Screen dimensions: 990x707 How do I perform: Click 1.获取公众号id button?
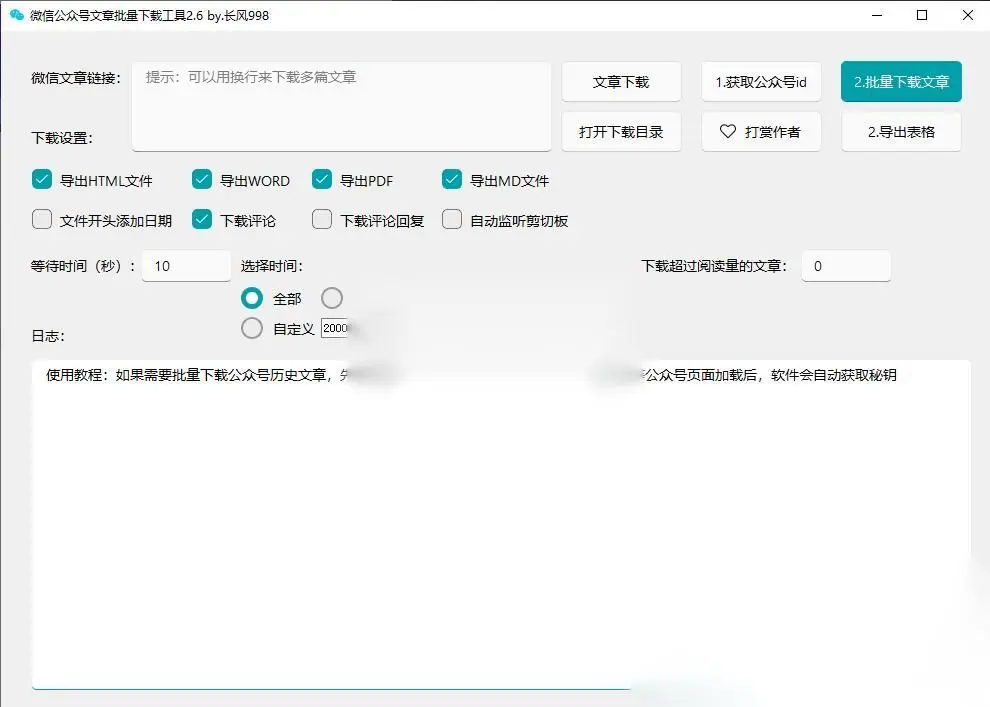click(761, 81)
